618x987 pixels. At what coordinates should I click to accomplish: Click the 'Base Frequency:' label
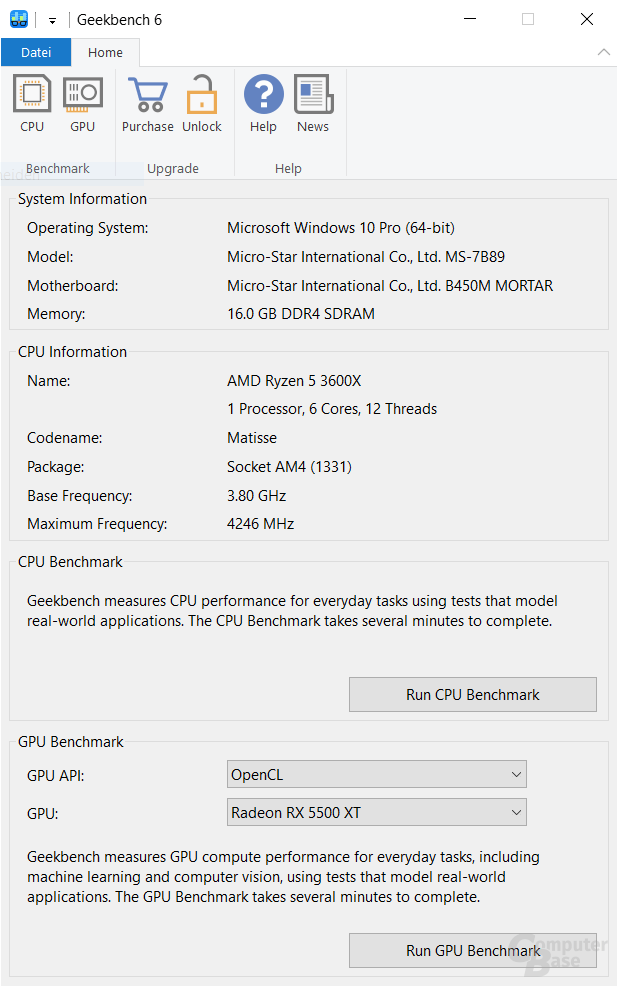pos(79,496)
